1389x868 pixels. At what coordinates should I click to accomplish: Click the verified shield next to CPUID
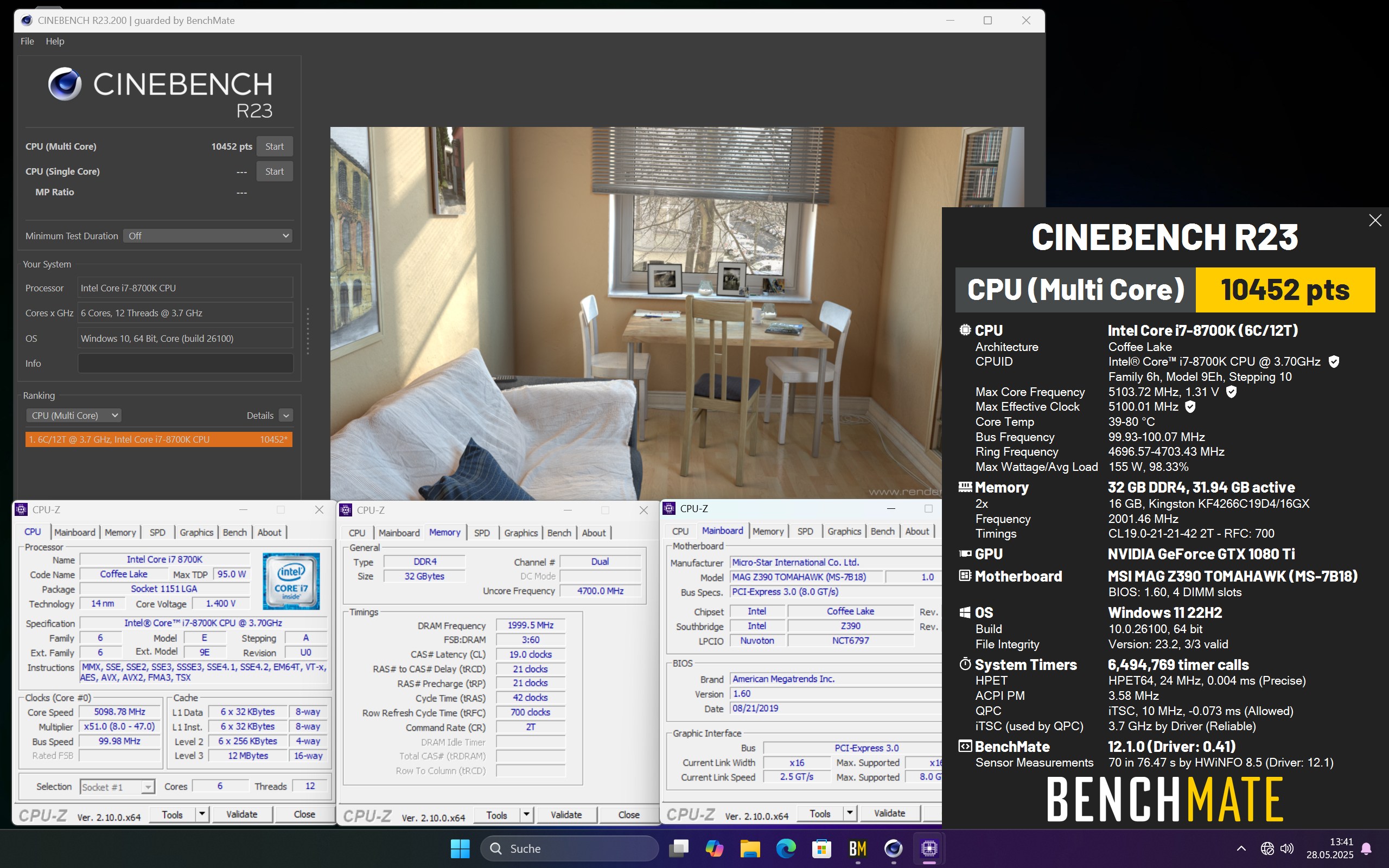pos(1334,362)
